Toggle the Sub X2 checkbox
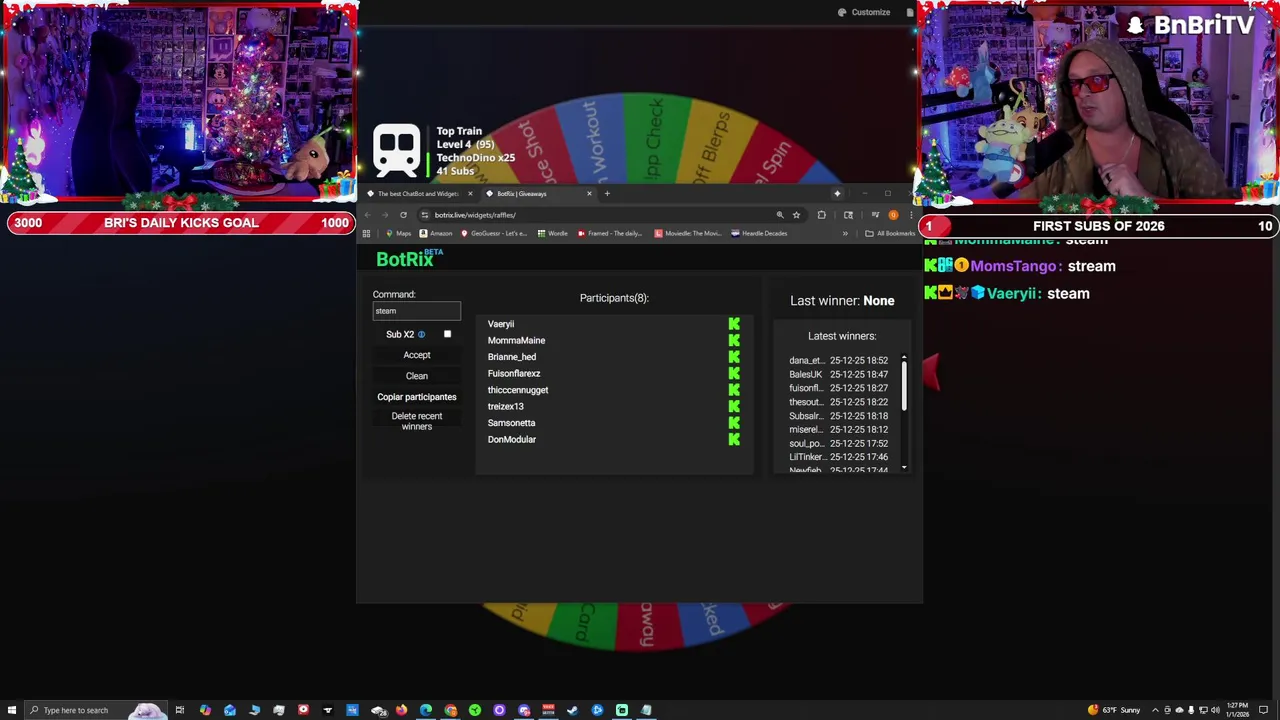The image size is (1280, 720). [447, 334]
